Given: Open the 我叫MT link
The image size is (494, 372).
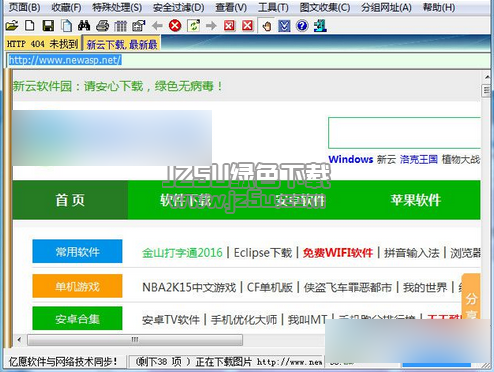Looking at the screenshot, I should point(307,320).
